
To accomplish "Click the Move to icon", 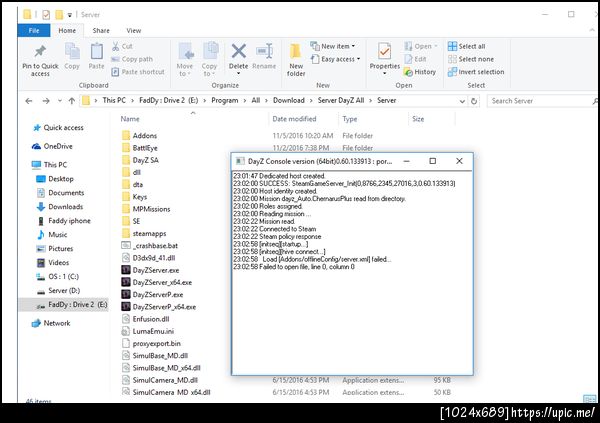I will (186, 51).
